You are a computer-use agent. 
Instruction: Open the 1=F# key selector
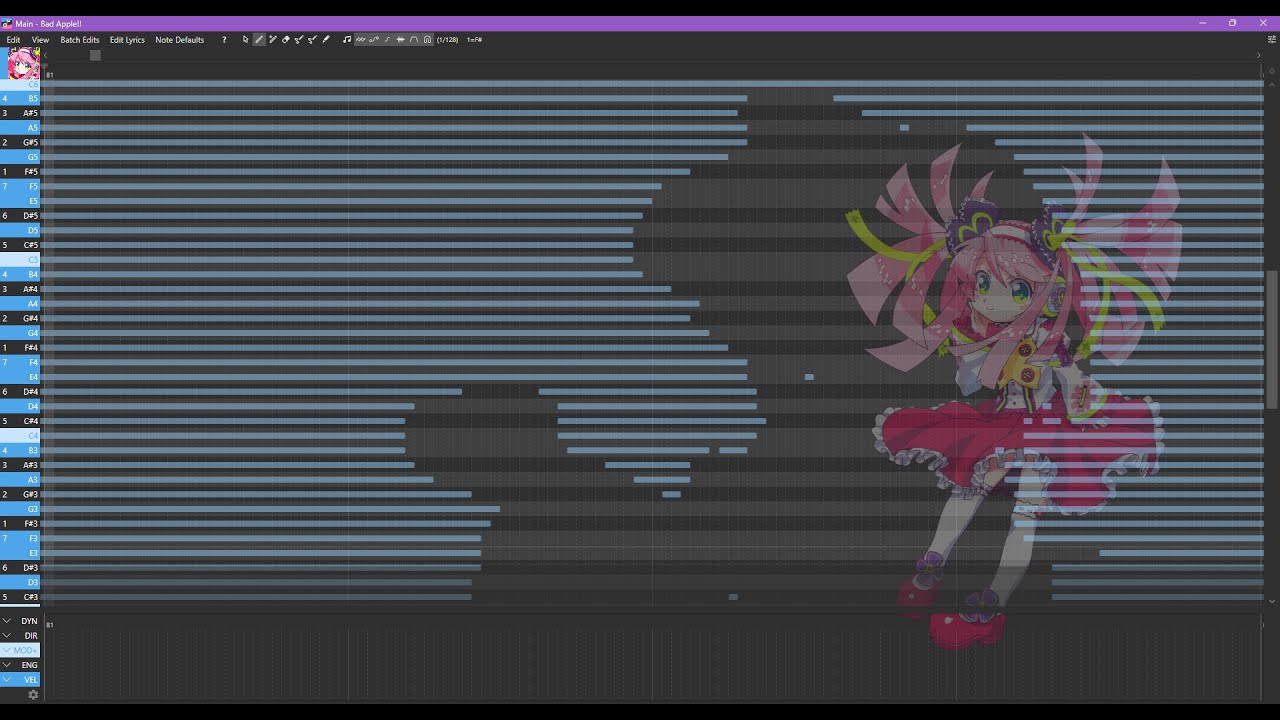click(x=474, y=40)
